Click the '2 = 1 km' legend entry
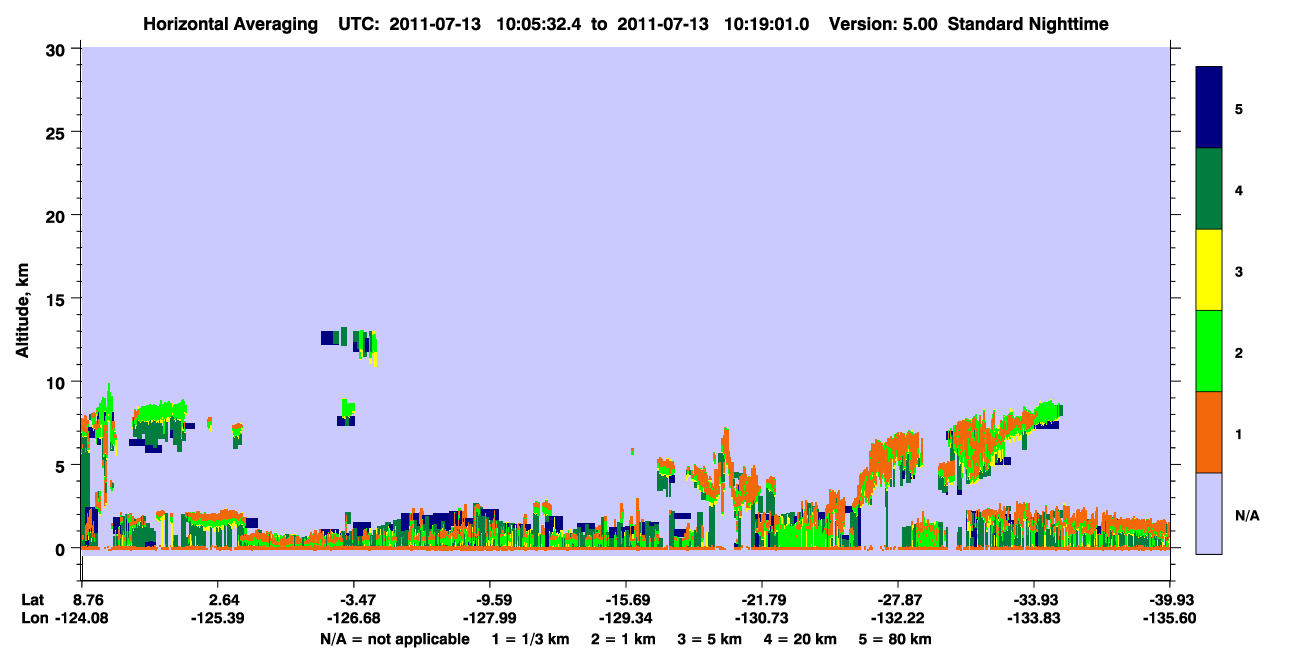 point(623,639)
